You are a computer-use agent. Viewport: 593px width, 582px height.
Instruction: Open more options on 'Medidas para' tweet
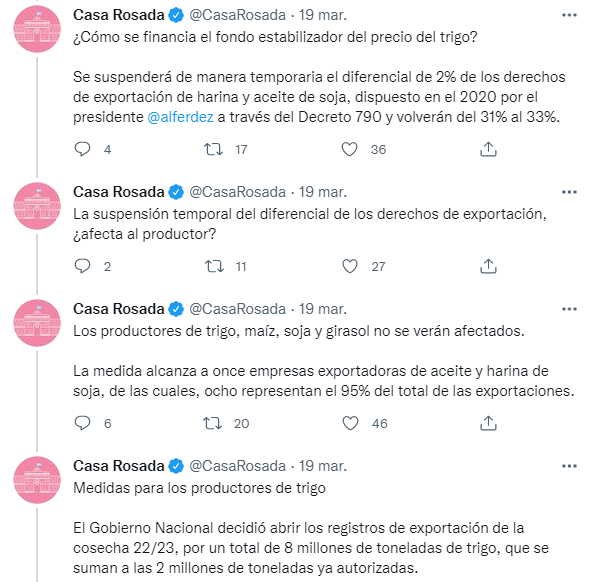click(569, 466)
